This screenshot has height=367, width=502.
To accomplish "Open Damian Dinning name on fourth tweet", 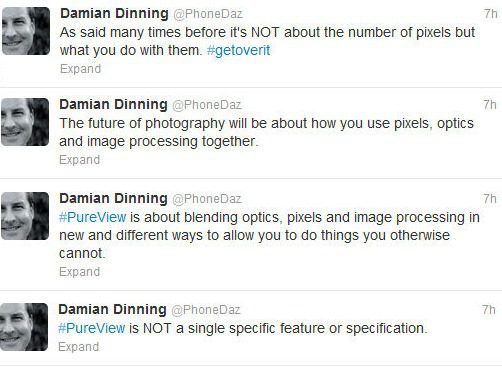I will coord(112,310).
